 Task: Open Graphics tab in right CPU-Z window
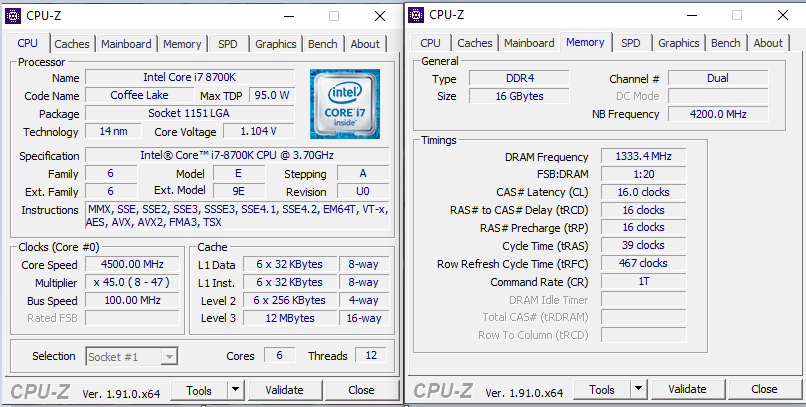[x=679, y=43]
